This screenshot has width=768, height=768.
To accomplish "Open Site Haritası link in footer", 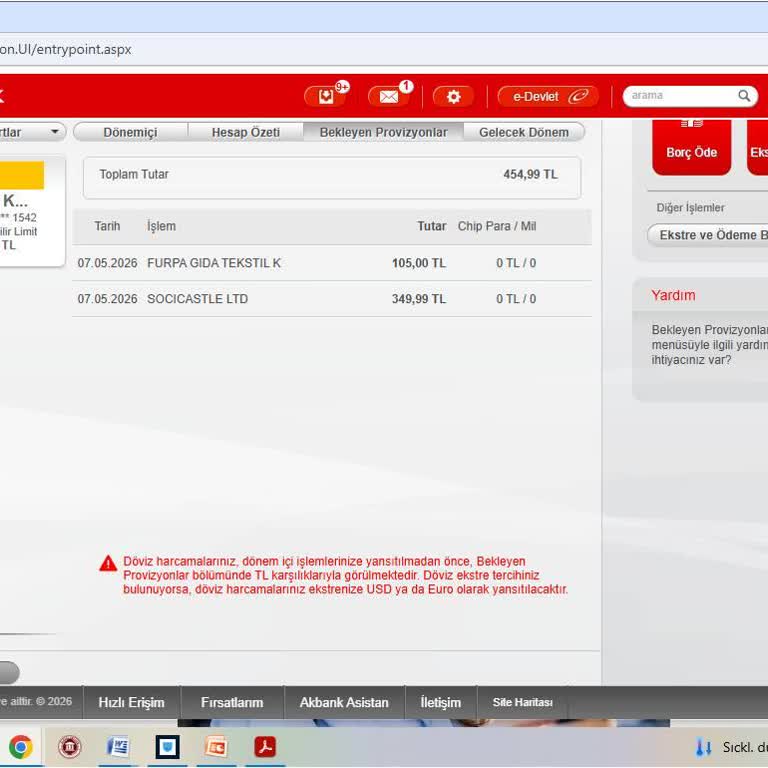I will pos(523,702).
